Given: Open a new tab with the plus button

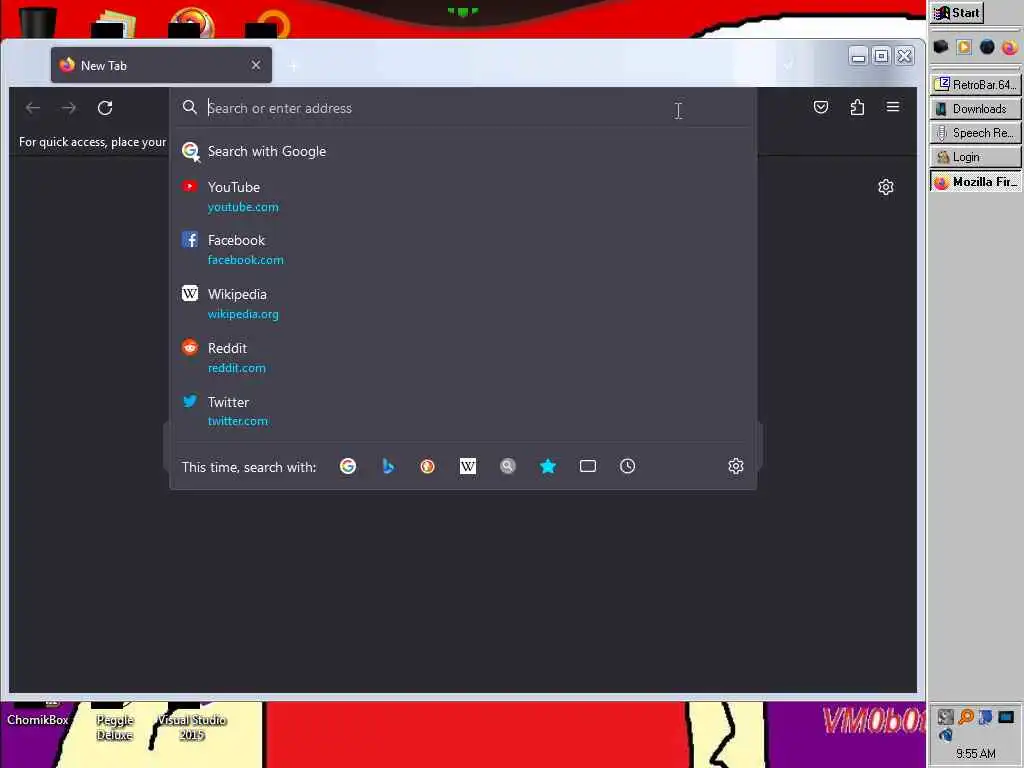Looking at the screenshot, I should (293, 66).
